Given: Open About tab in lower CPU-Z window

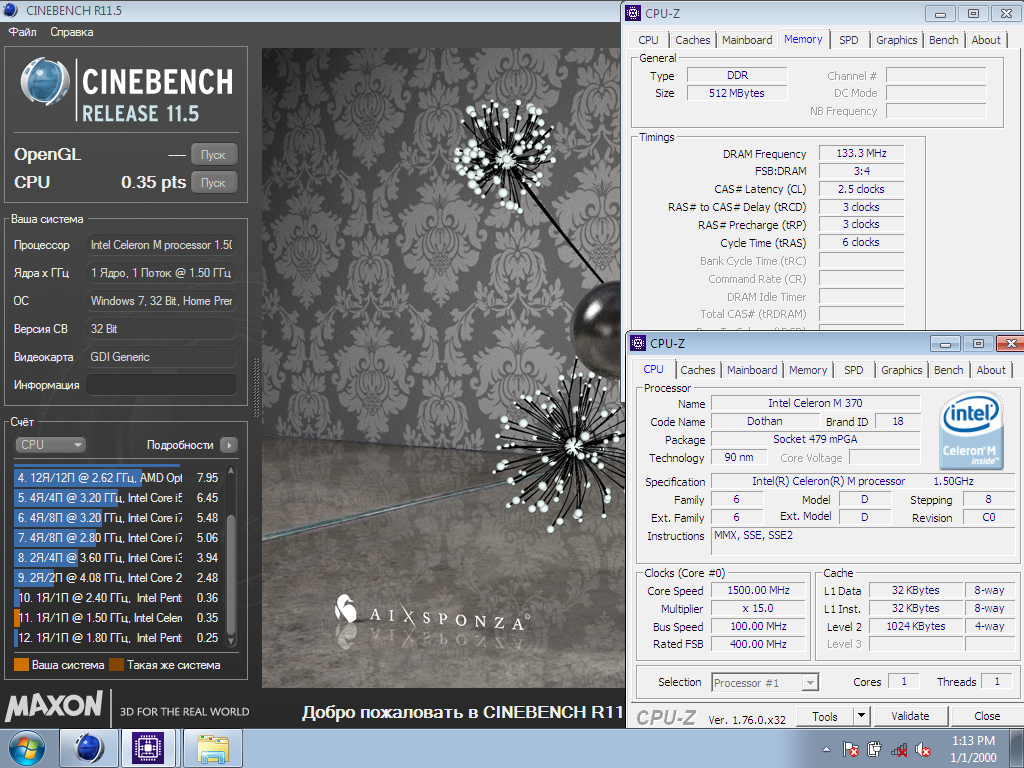Looking at the screenshot, I should click(991, 370).
